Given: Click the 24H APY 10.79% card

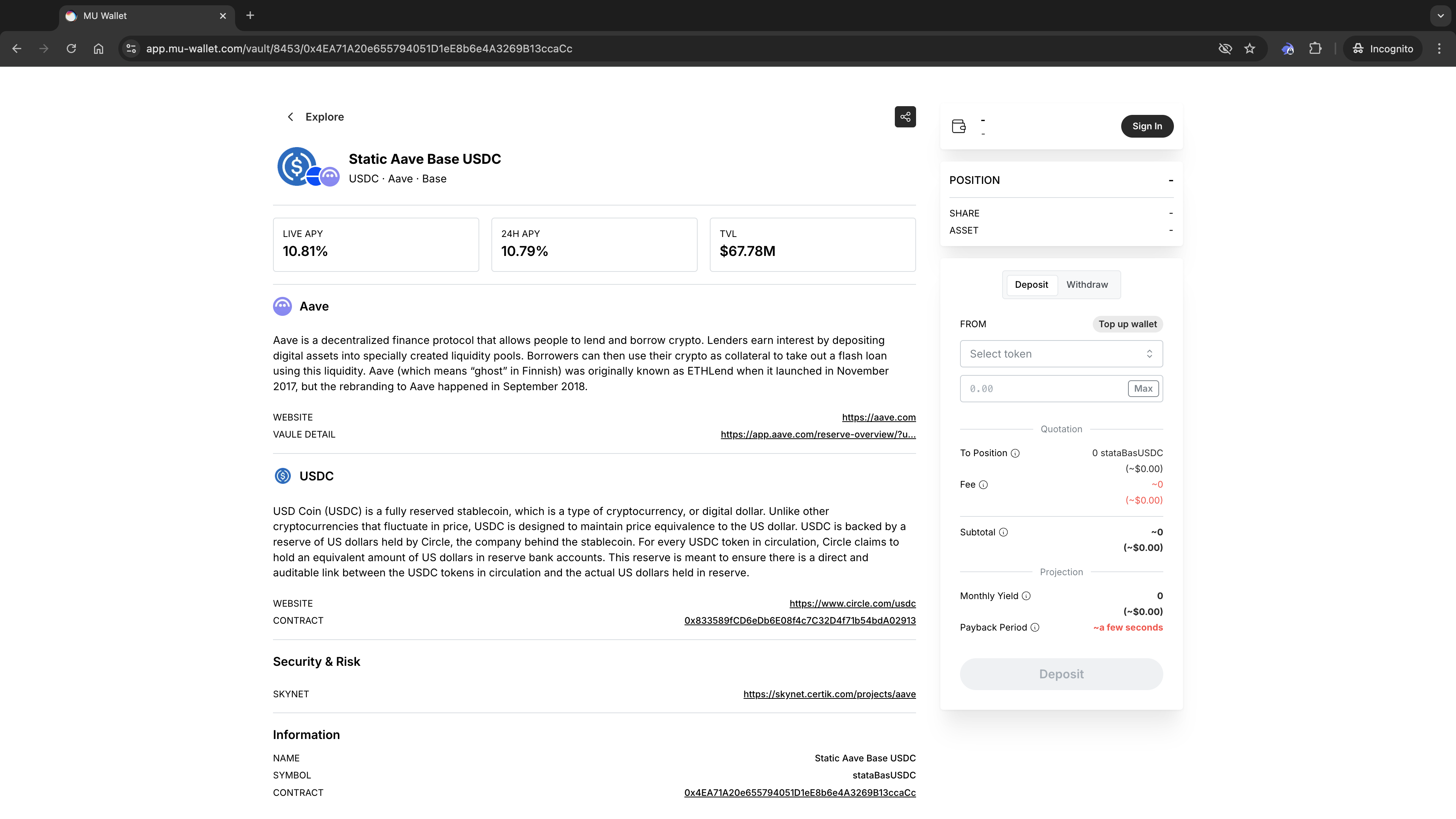Looking at the screenshot, I should 594,245.
